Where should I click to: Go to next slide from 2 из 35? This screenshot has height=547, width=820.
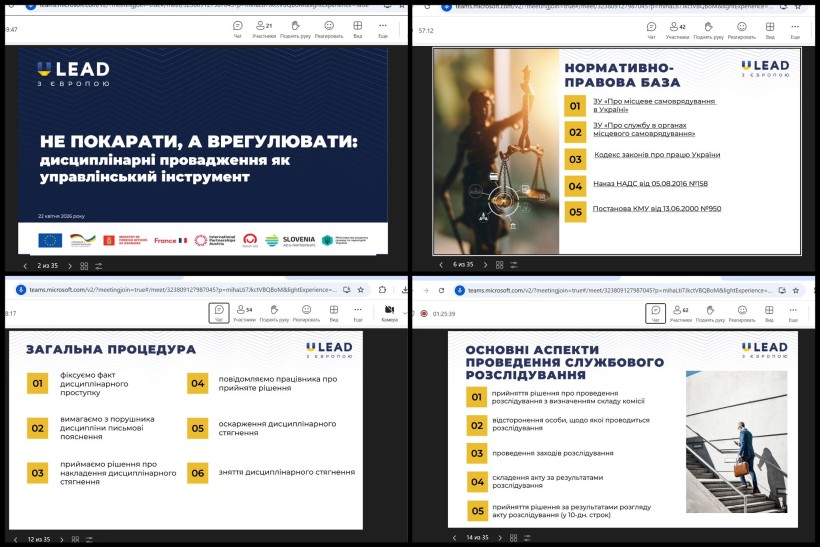coord(70,266)
